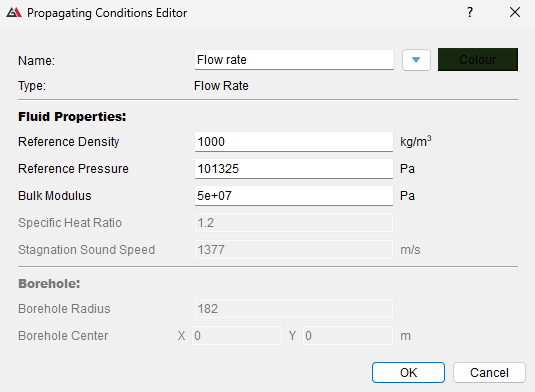Click the Flow Rate type label

coord(221,86)
